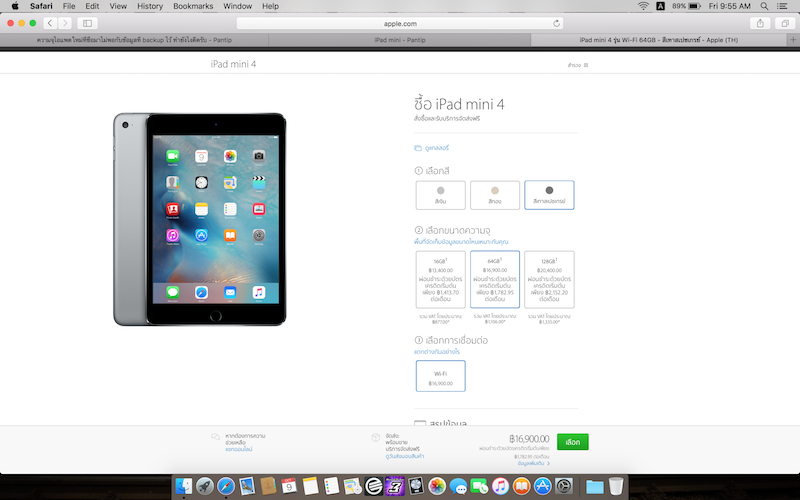Viewport: 800px width, 500px height.
Task: Open Finder from the Dock
Action: coord(184,486)
